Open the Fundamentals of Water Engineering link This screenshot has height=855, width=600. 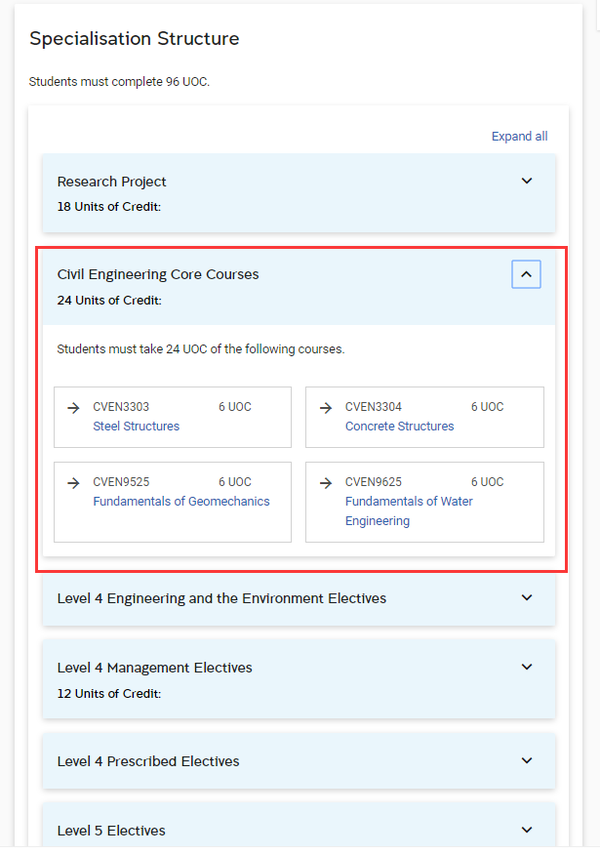pyautogui.click(x=409, y=511)
